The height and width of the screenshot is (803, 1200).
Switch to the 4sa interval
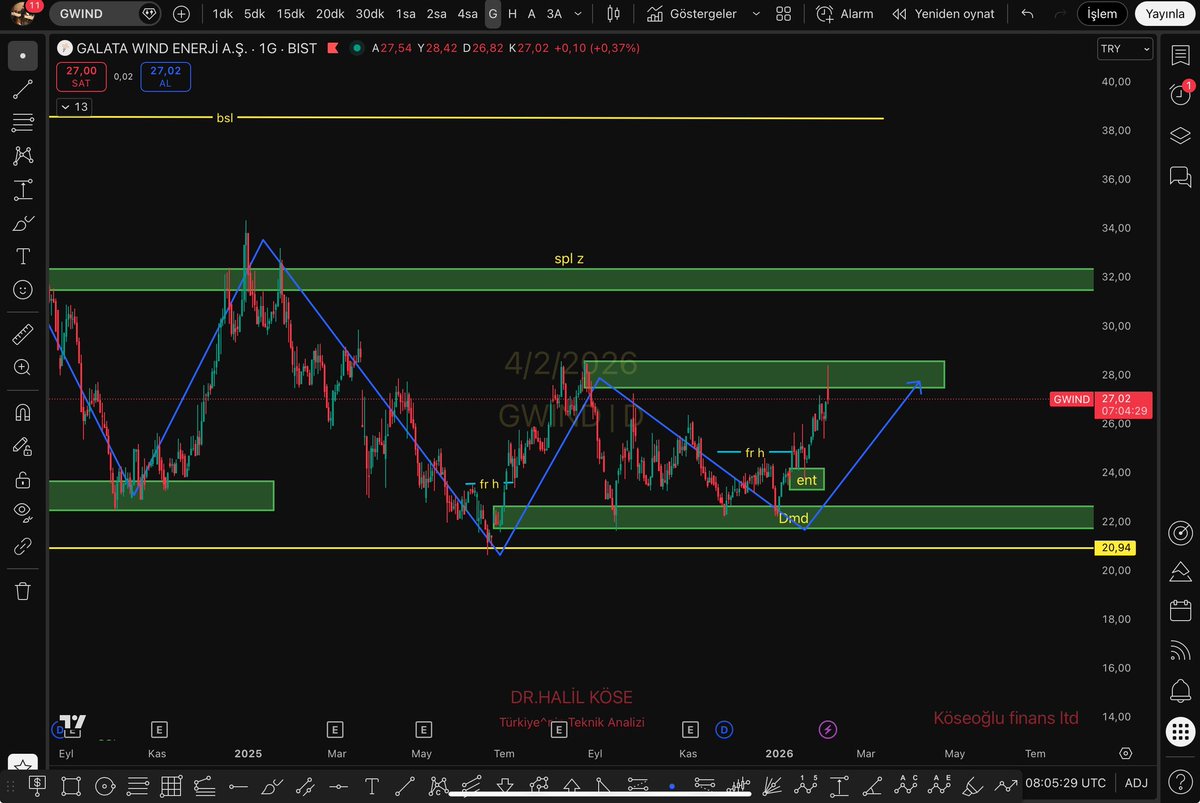pos(467,14)
